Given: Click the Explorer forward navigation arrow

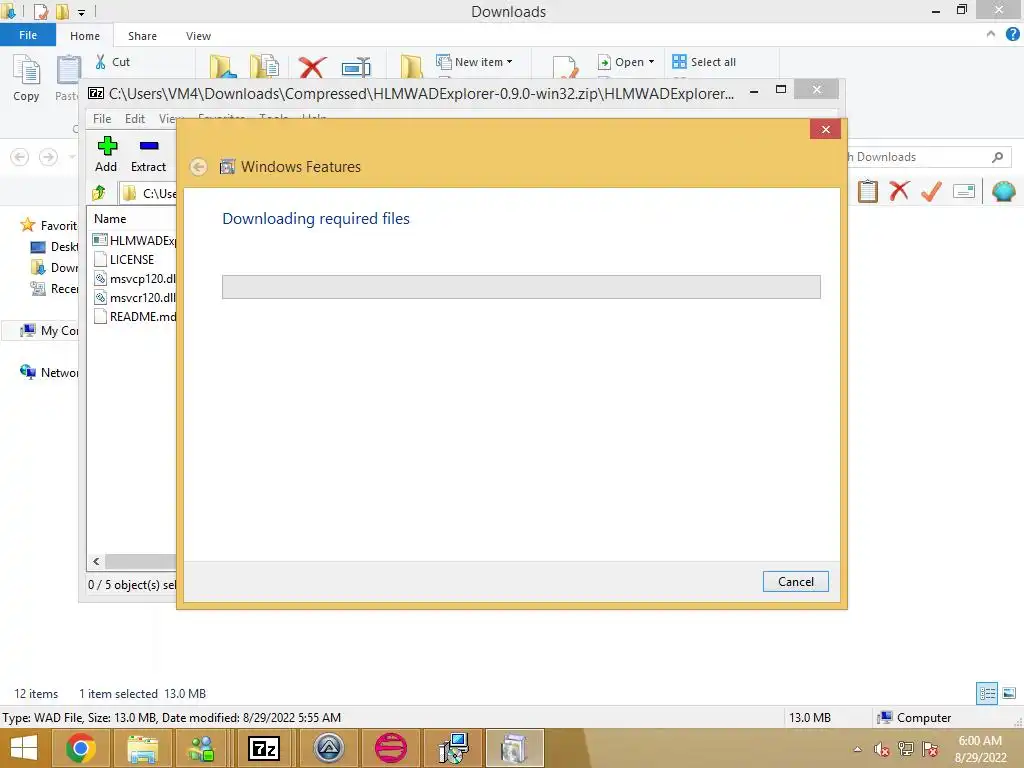Looking at the screenshot, I should (48, 157).
